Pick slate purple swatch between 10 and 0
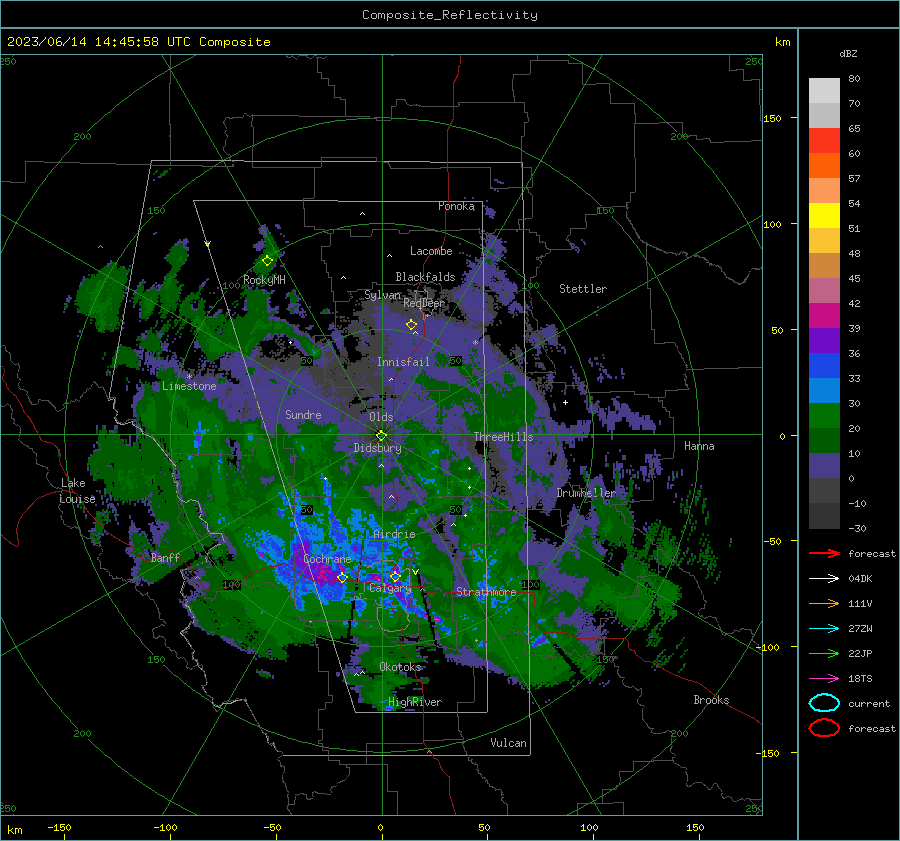900x841 pixels. click(x=824, y=466)
